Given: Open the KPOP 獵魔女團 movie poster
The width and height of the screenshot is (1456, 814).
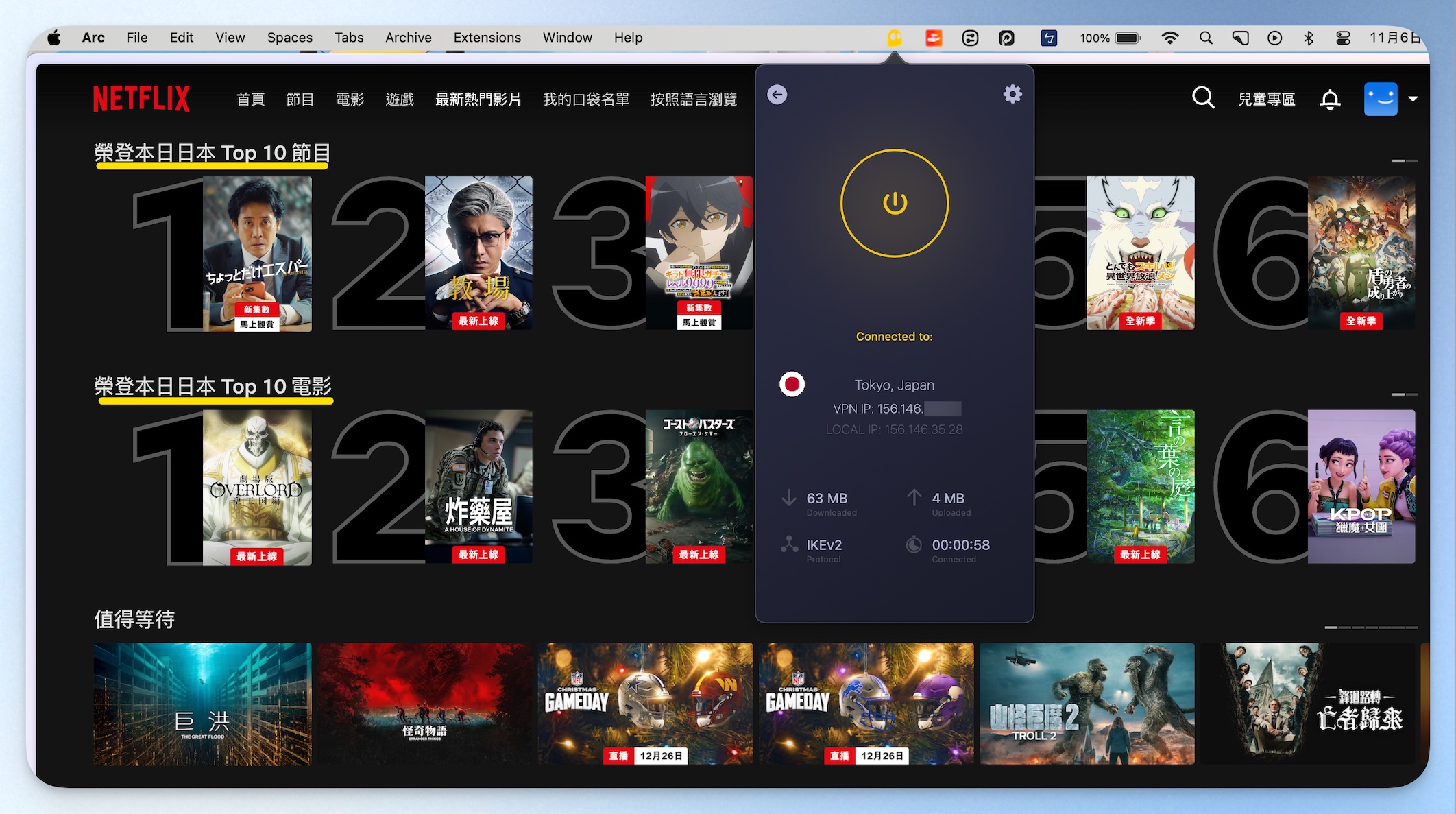Looking at the screenshot, I should point(1361,488).
